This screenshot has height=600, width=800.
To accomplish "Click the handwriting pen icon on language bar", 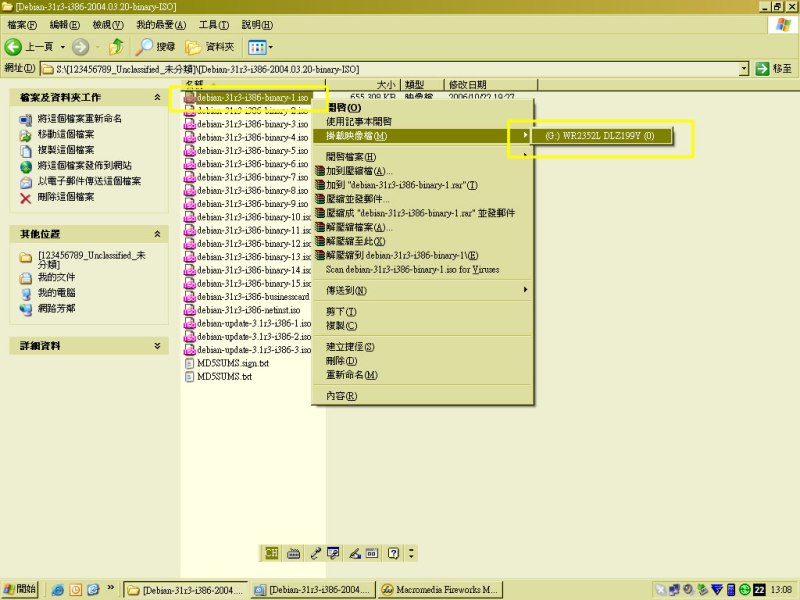I will point(355,553).
